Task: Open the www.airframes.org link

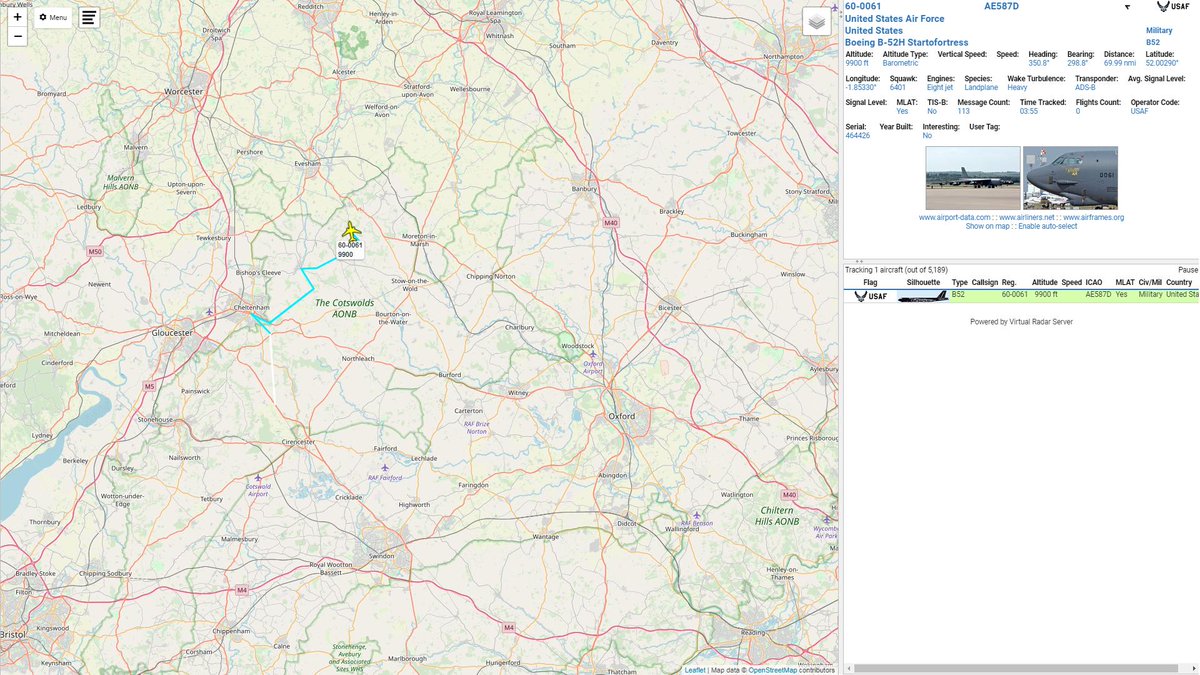Action: click(1094, 217)
